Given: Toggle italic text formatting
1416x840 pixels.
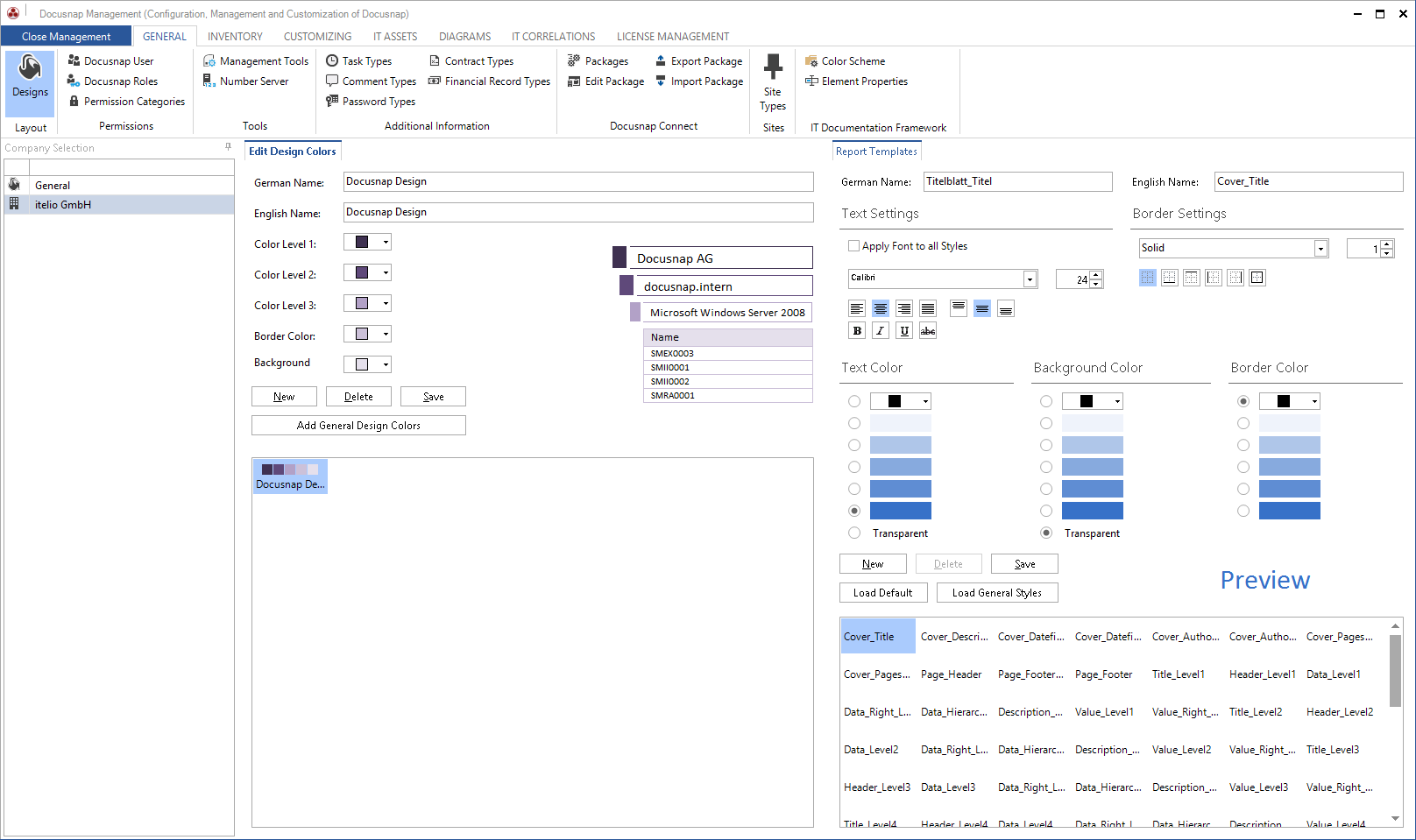Looking at the screenshot, I should click(881, 330).
